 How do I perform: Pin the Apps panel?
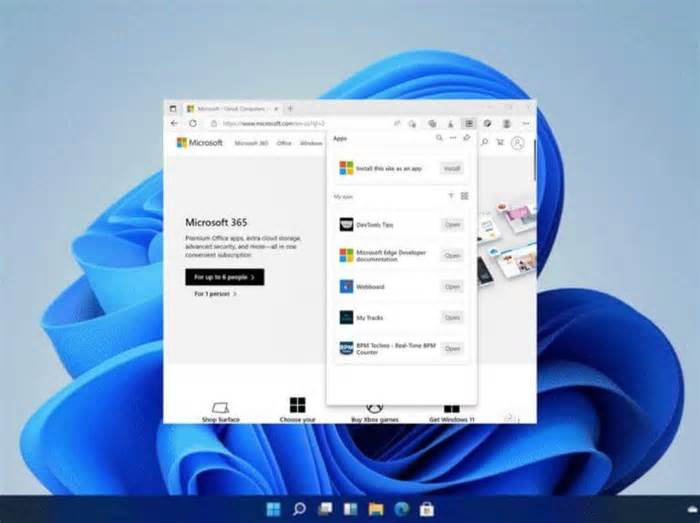point(467,138)
